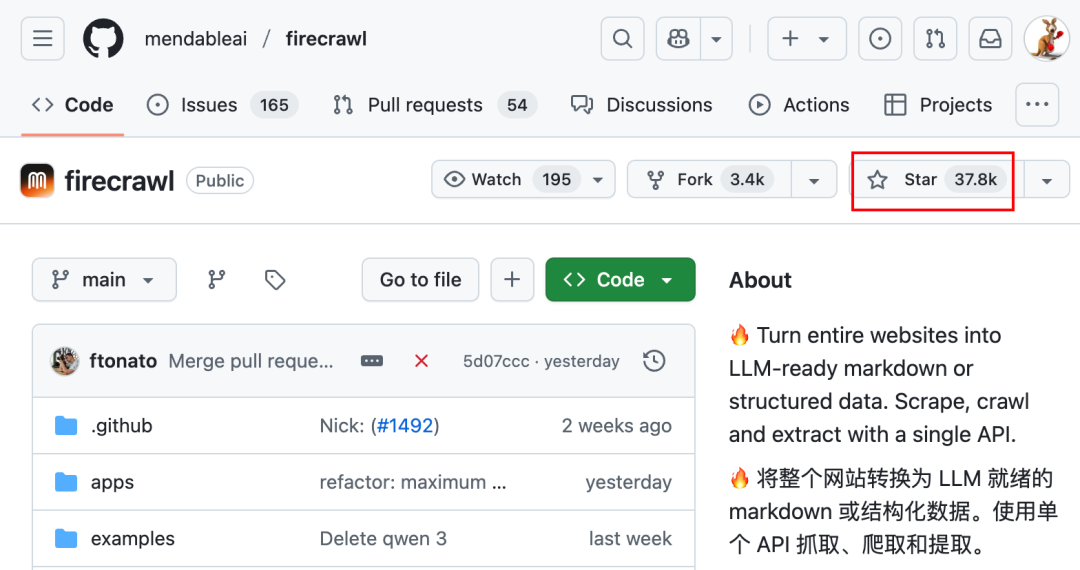The height and width of the screenshot is (570, 1080).
Task: Open the refactor: maximum commit message
Action: (413, 482)
